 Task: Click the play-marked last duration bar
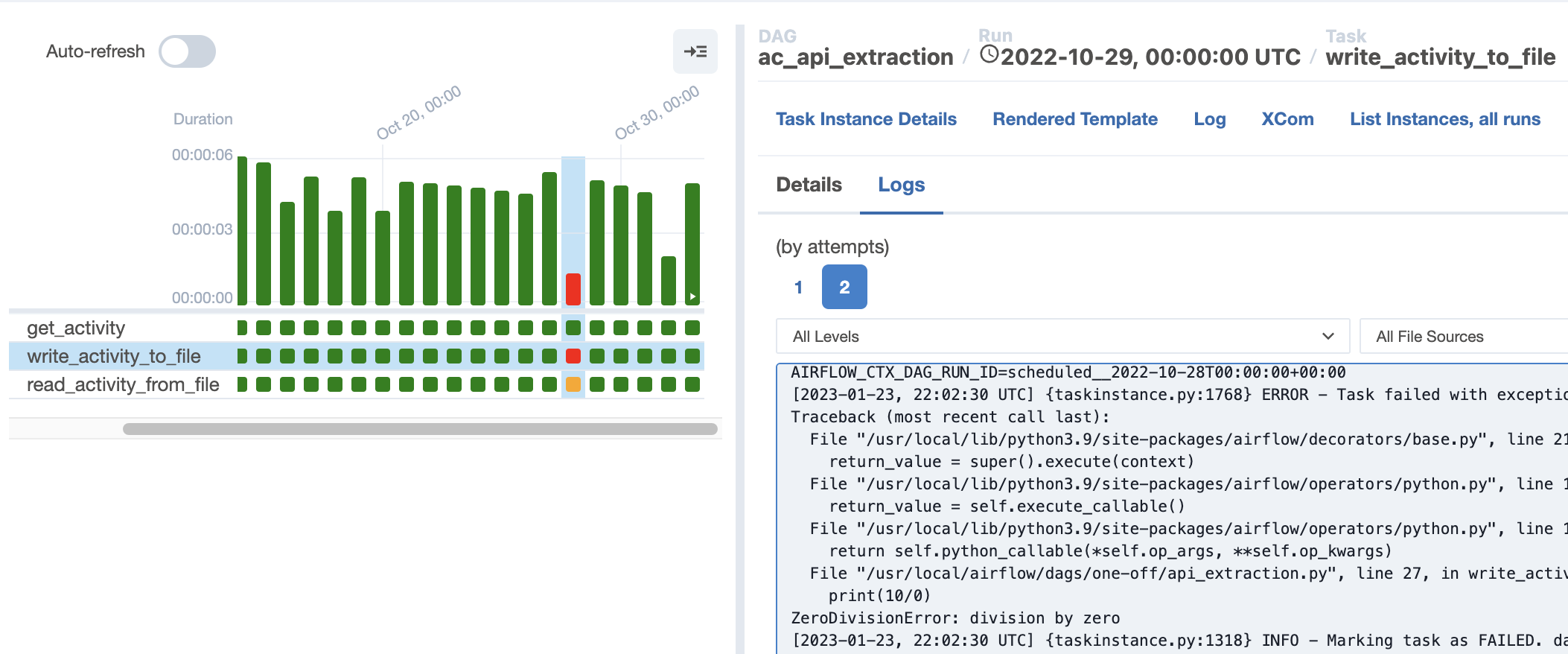(692, 244)
